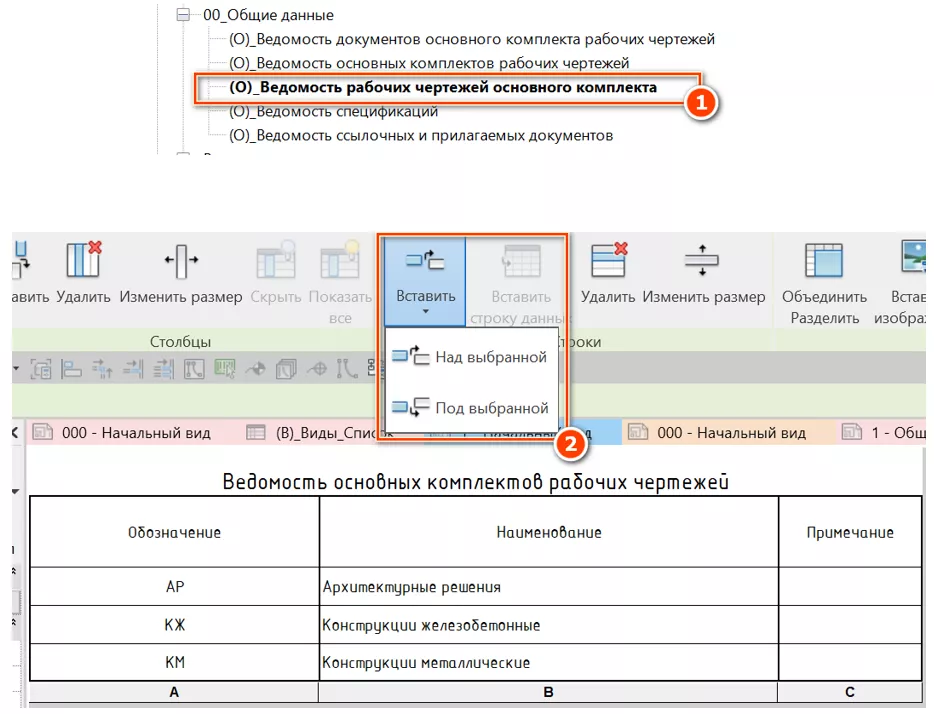Click the column resize icon (Изменить размер)
934x714 pixels.
pyautogui.click(x=180, y=262)
